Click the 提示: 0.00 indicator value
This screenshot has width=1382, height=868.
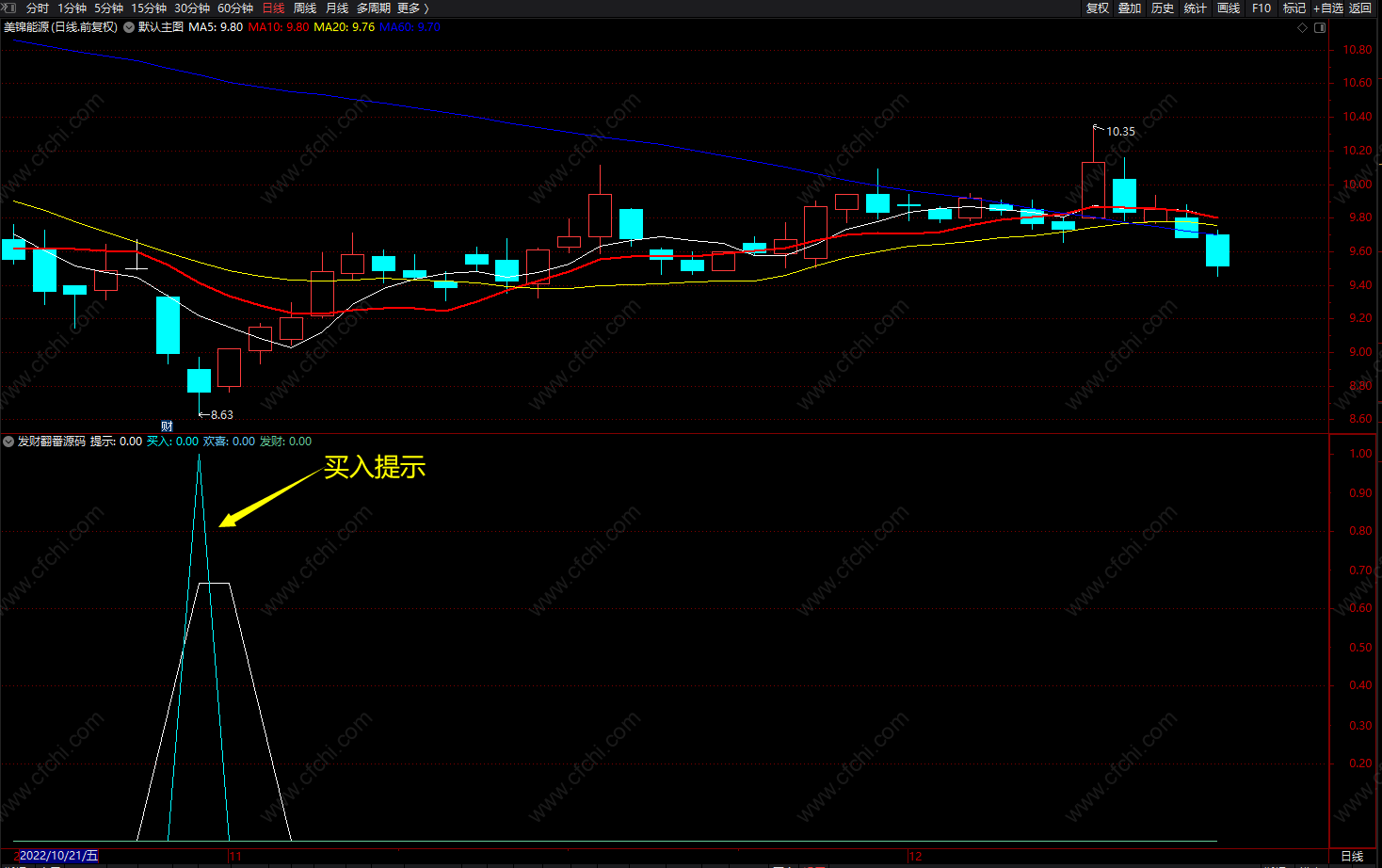[116, 441]
